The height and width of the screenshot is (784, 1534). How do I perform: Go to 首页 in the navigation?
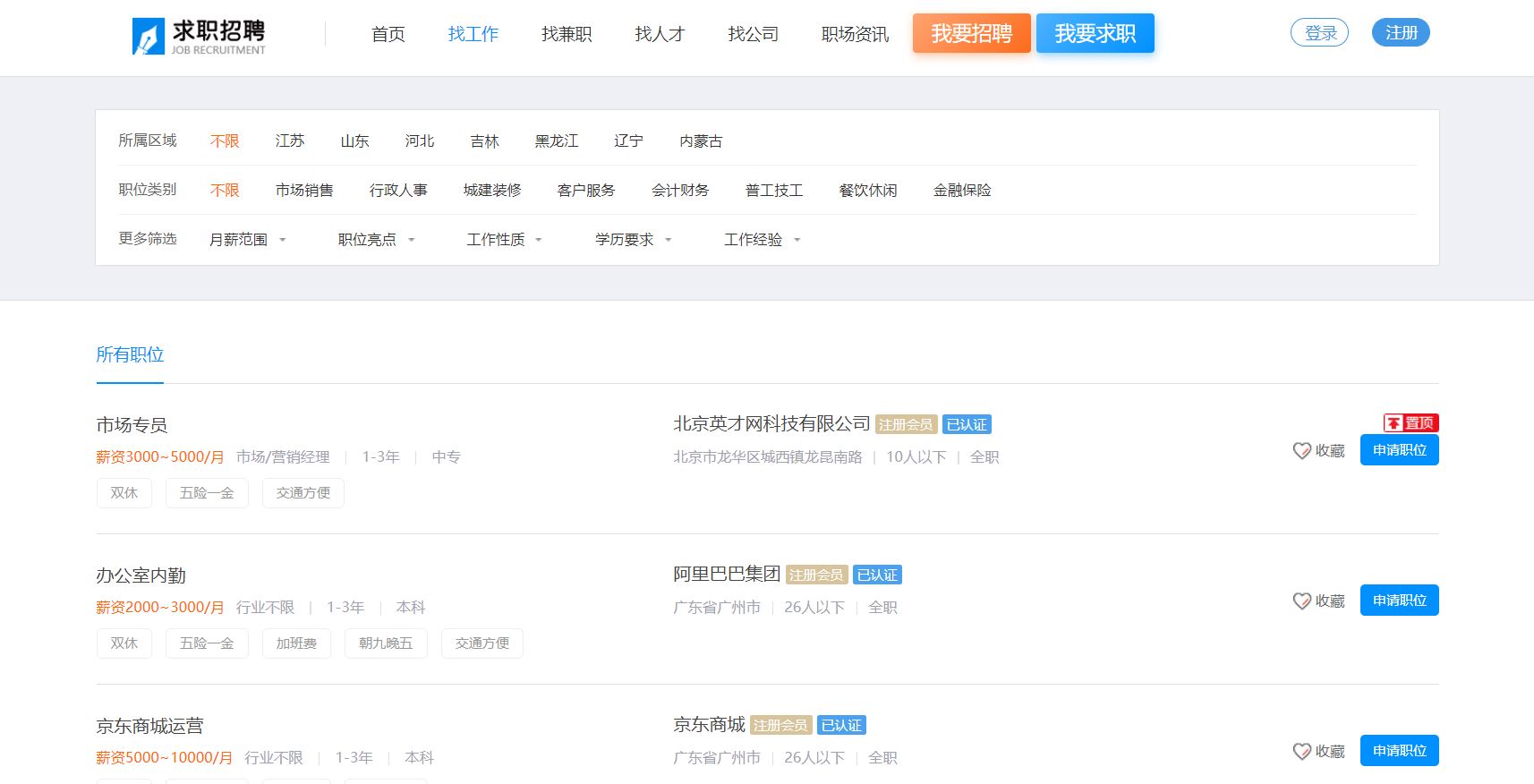point(388,35)
